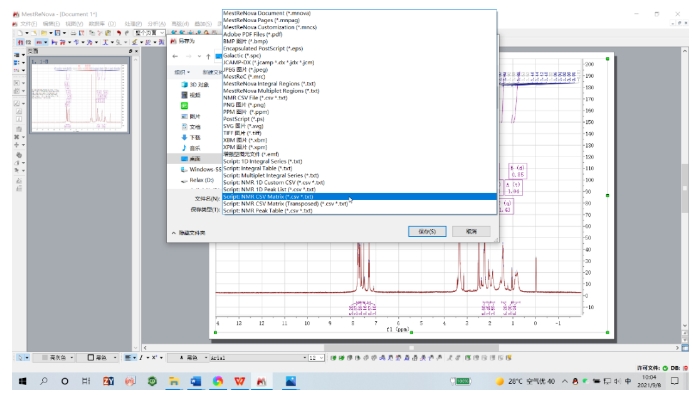
Task: Select 音乐 folder in navigation tree
Action: pos(191,148)
